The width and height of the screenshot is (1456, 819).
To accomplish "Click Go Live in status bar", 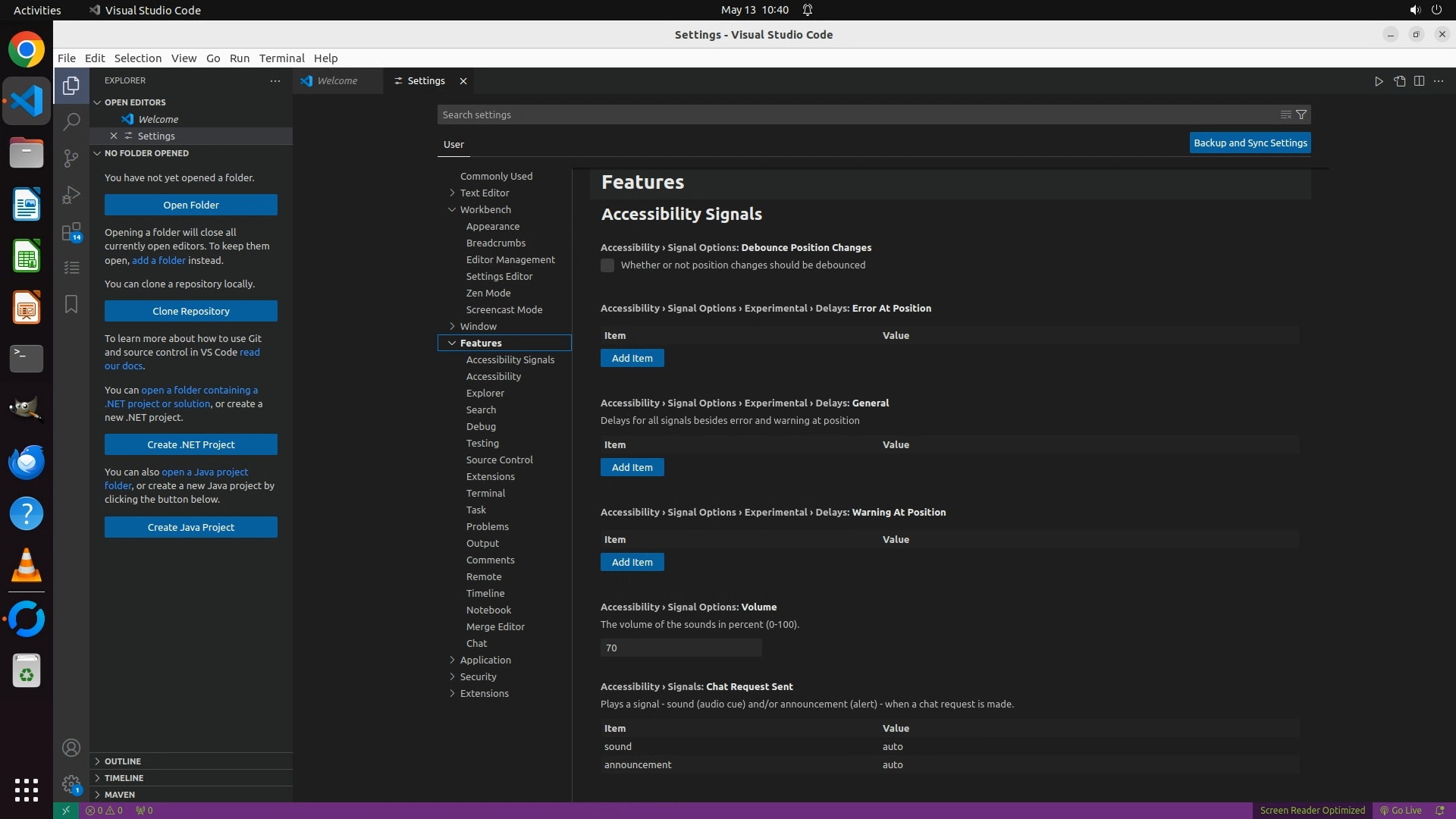I will tap(1401, 810).
